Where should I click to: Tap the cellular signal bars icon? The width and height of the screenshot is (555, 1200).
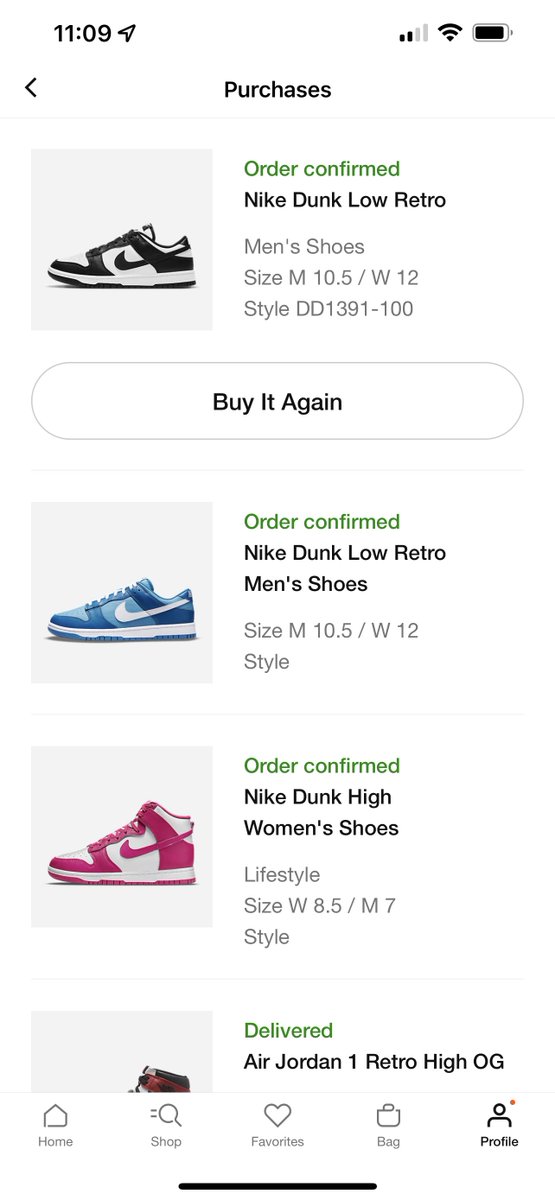pos(413,34)
